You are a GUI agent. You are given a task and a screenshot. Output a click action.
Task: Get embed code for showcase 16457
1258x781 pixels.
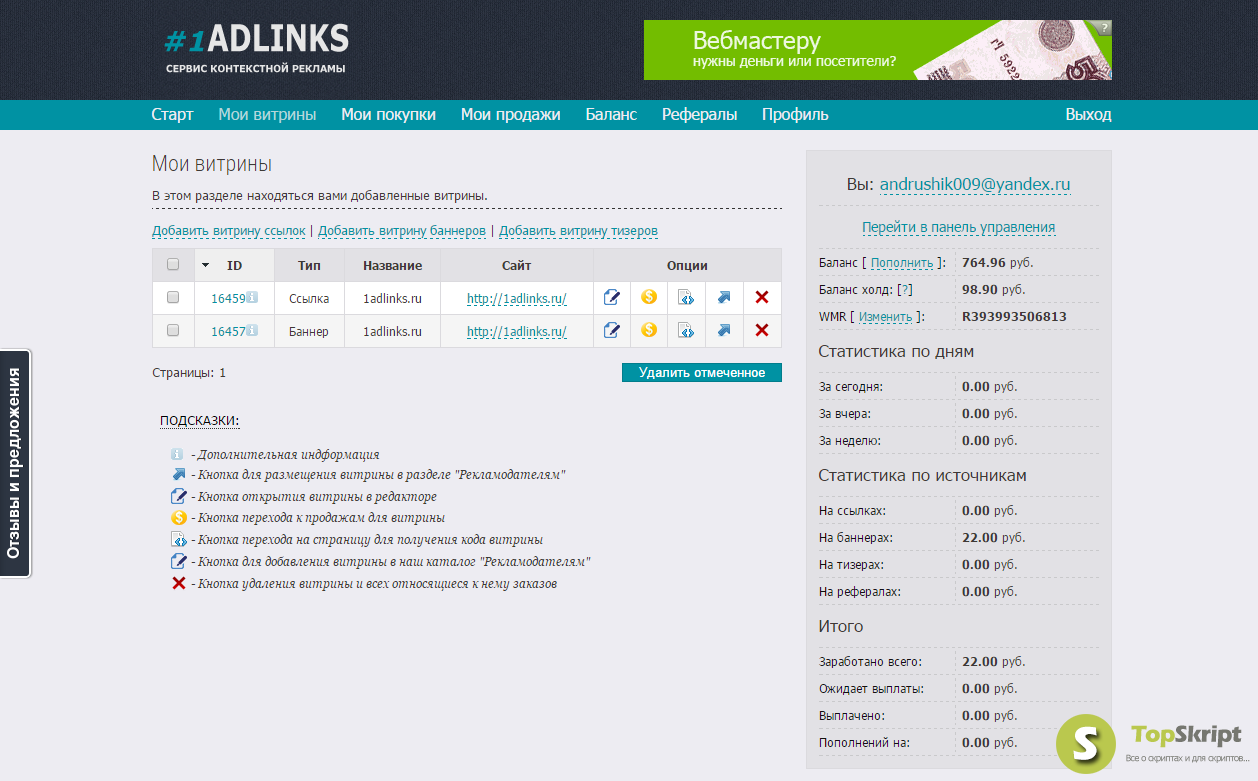686,330
